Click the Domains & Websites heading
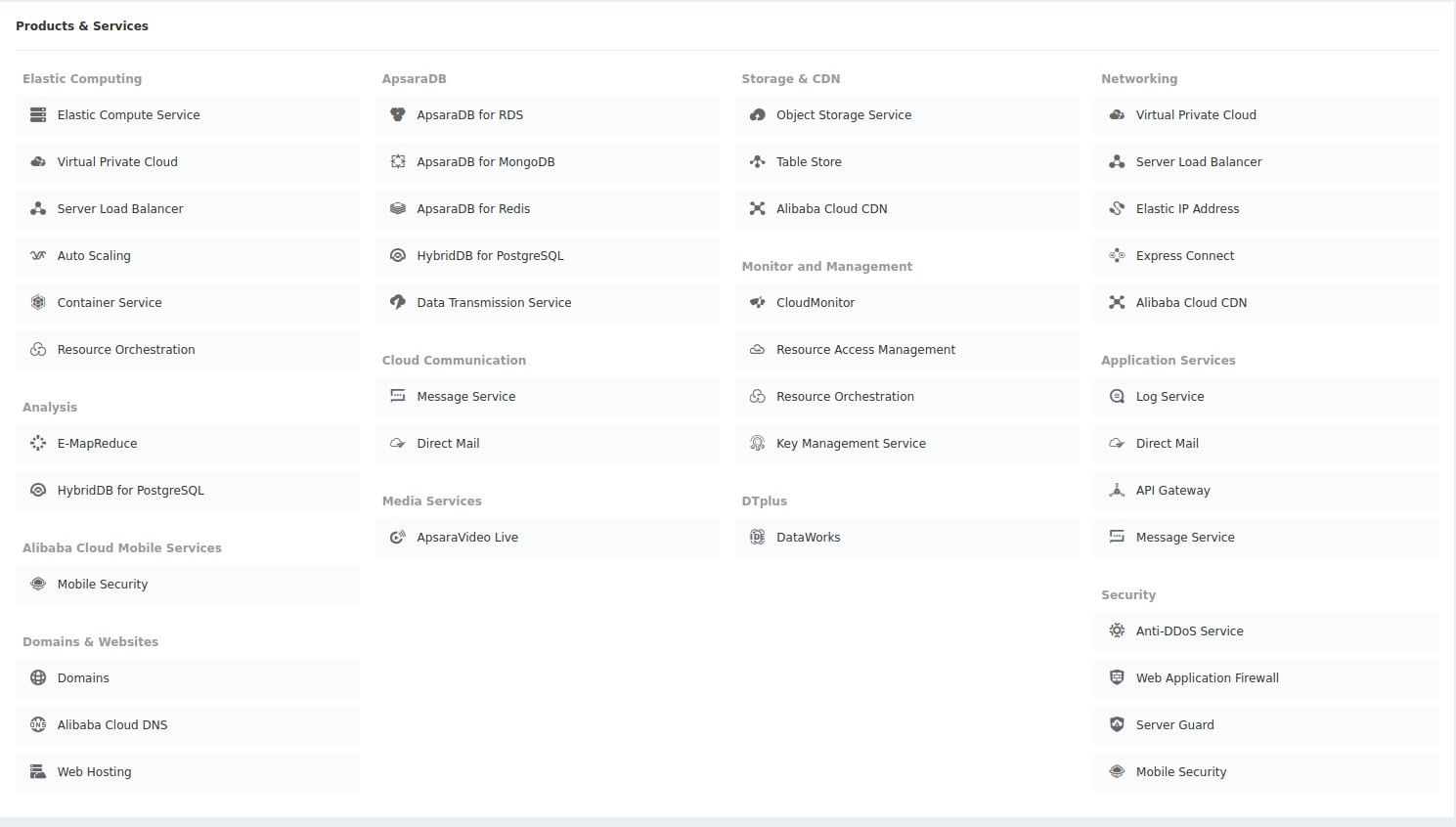1456x827 pixels. 90,642
